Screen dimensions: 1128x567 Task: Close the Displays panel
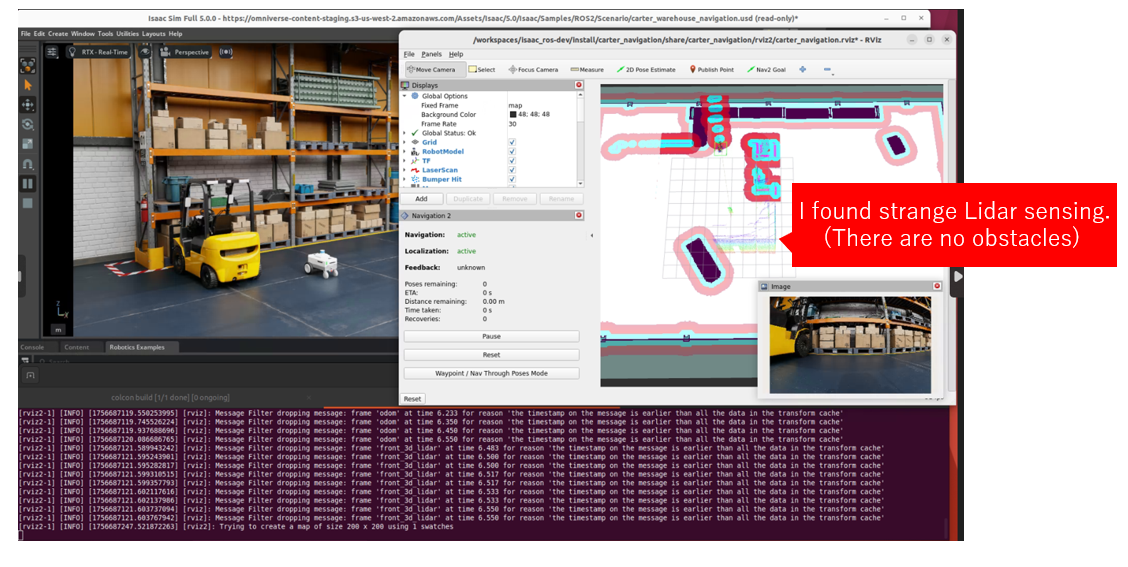coord(578,85)
